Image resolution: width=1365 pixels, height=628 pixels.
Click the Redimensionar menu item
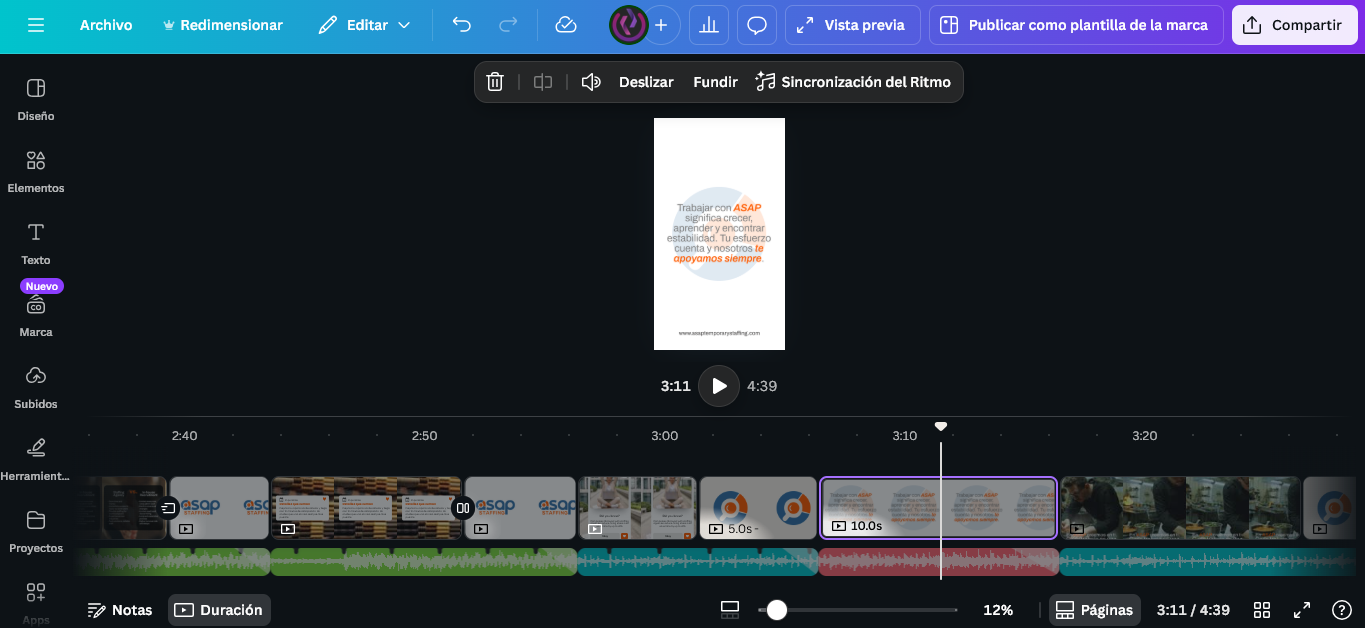click(222, 25)
